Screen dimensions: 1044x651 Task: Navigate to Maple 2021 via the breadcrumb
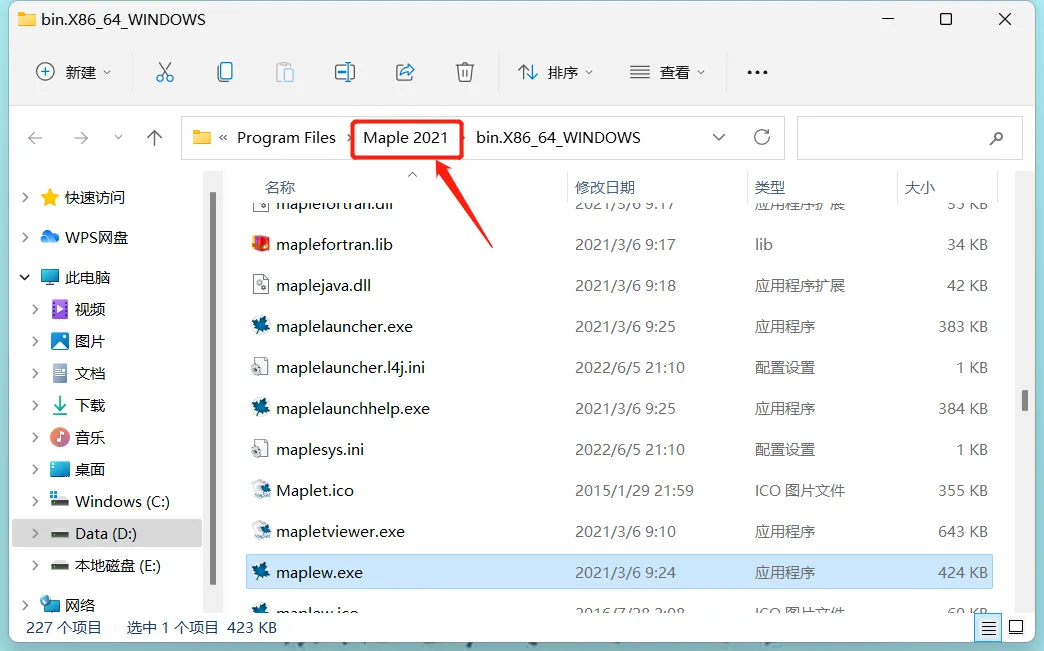click(x=407, y=138)
